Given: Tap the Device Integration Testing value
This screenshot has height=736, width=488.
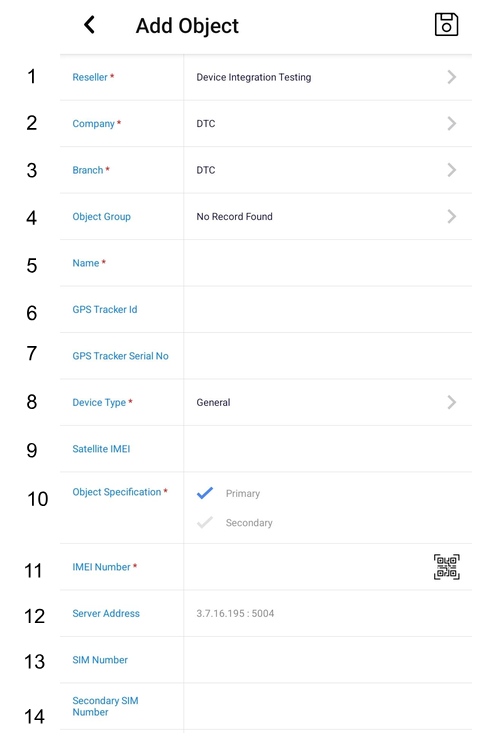Looking at the screenshot, I should [253, 77].
